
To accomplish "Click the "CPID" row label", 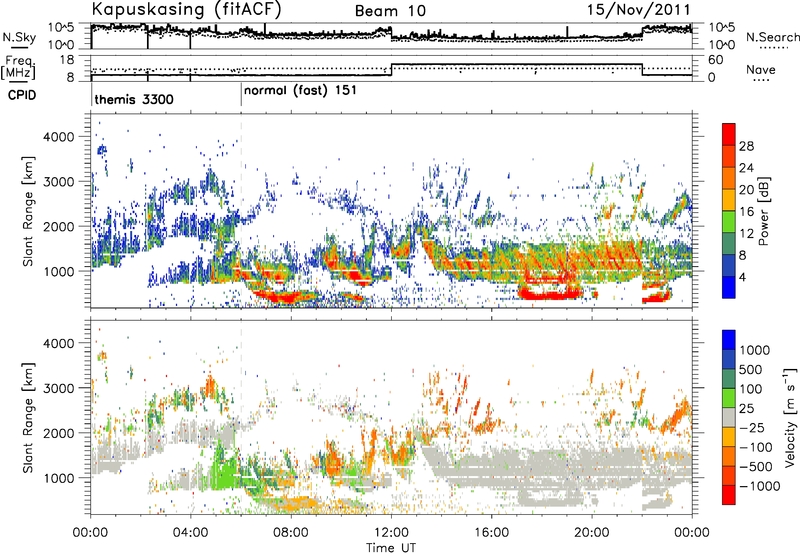I will pyautogui.click(x=22, y=95).
